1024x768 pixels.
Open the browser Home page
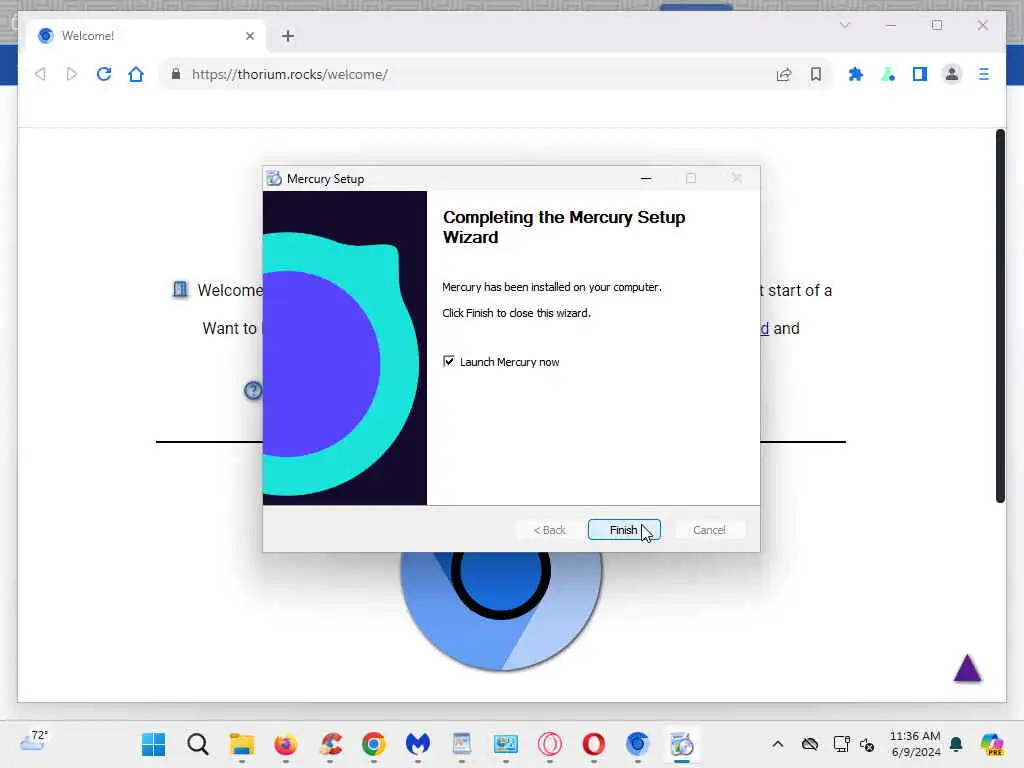tap(136, 74)
